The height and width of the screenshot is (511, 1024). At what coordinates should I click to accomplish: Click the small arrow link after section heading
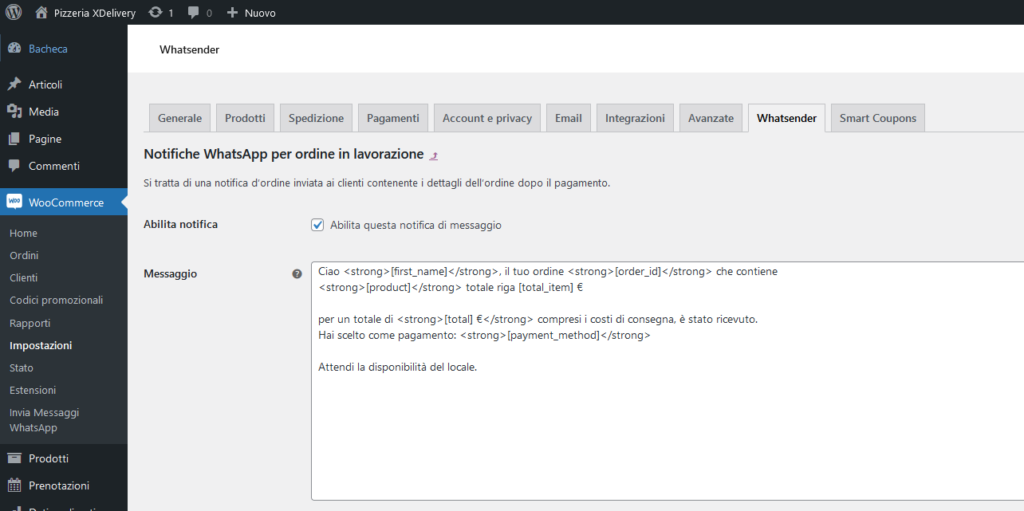tap(434, 156)
